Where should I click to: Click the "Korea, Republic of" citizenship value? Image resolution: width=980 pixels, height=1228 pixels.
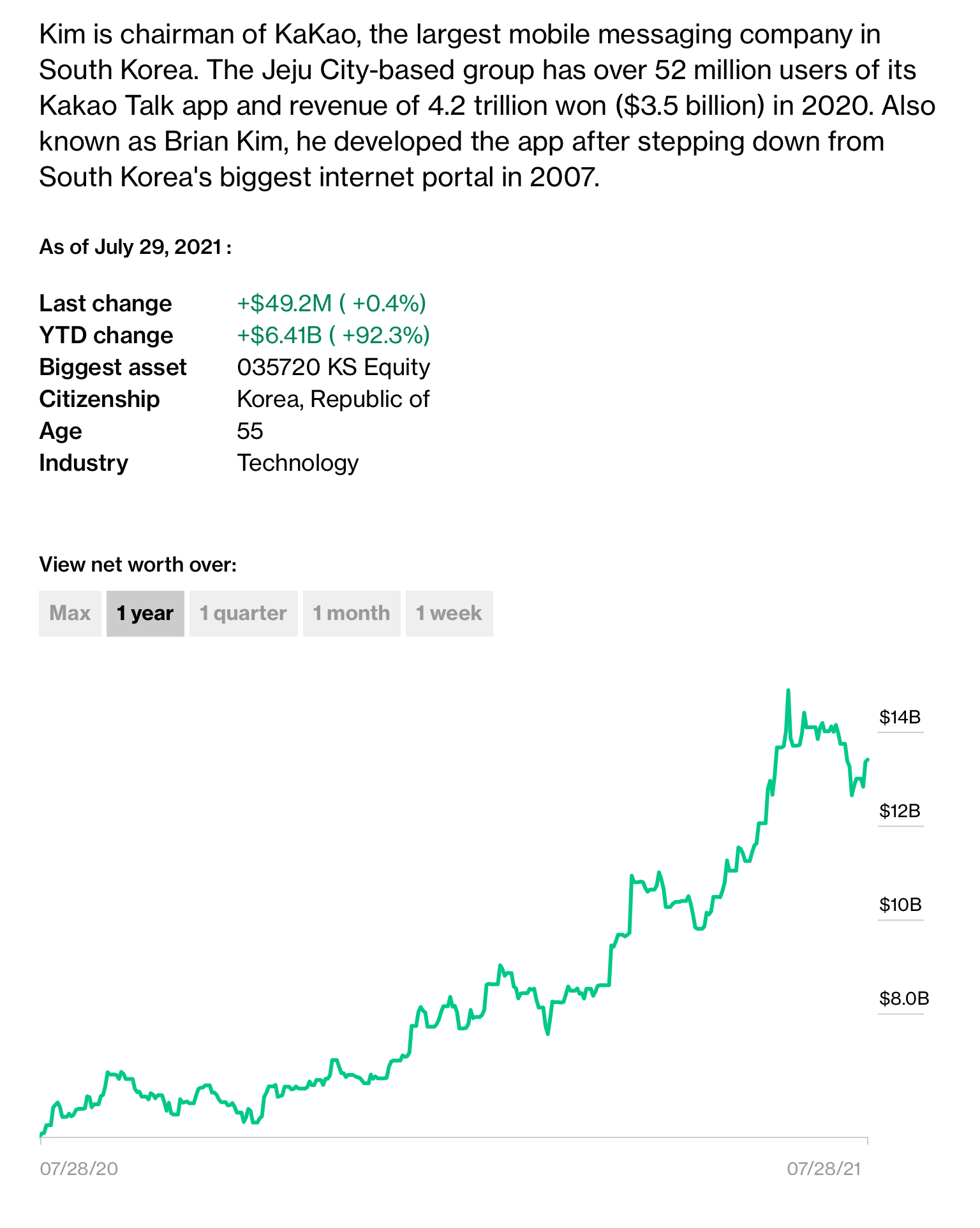click(333, 399)
